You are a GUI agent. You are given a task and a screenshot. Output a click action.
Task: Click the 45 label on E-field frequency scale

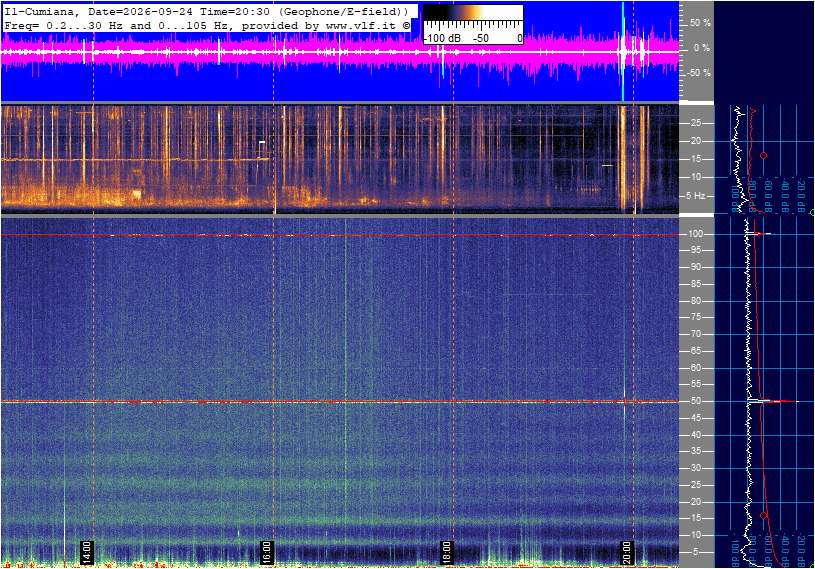click(695, 418)
